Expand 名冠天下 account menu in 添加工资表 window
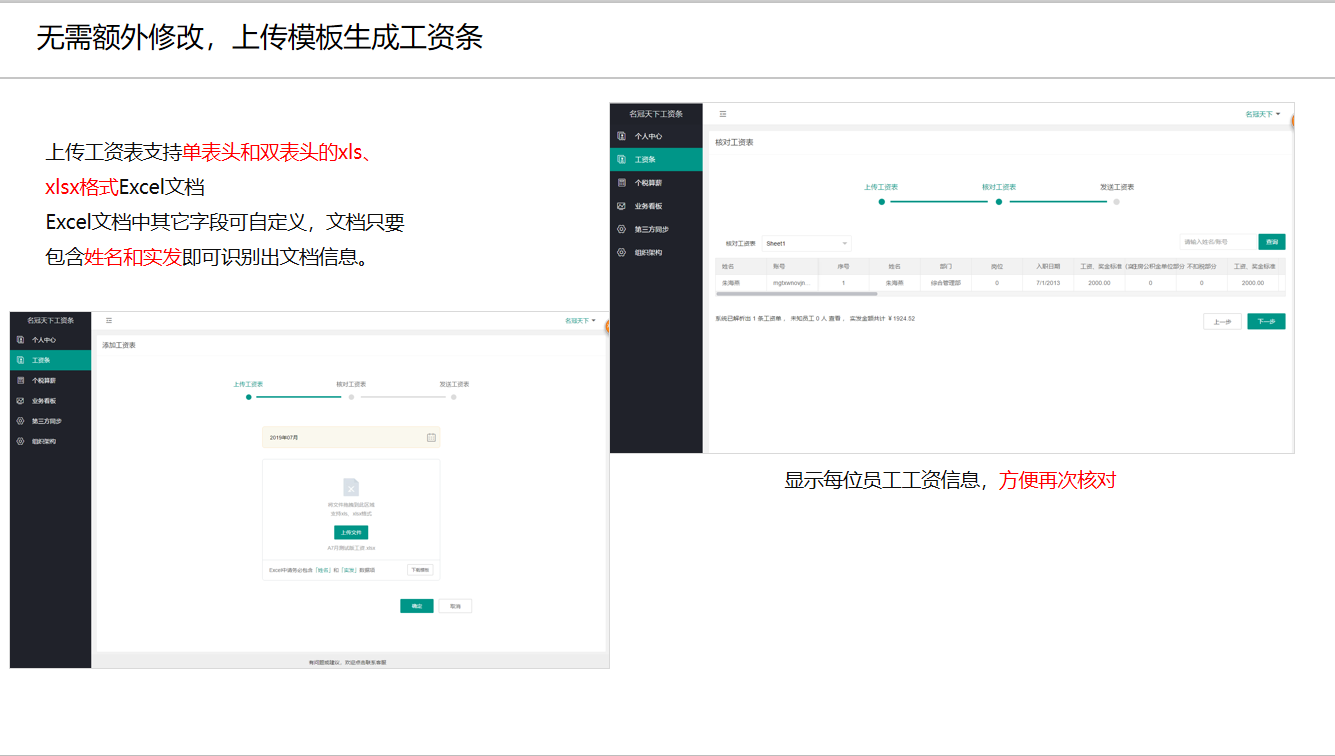The image size is (1335, 756). click(x=580, y=321)
